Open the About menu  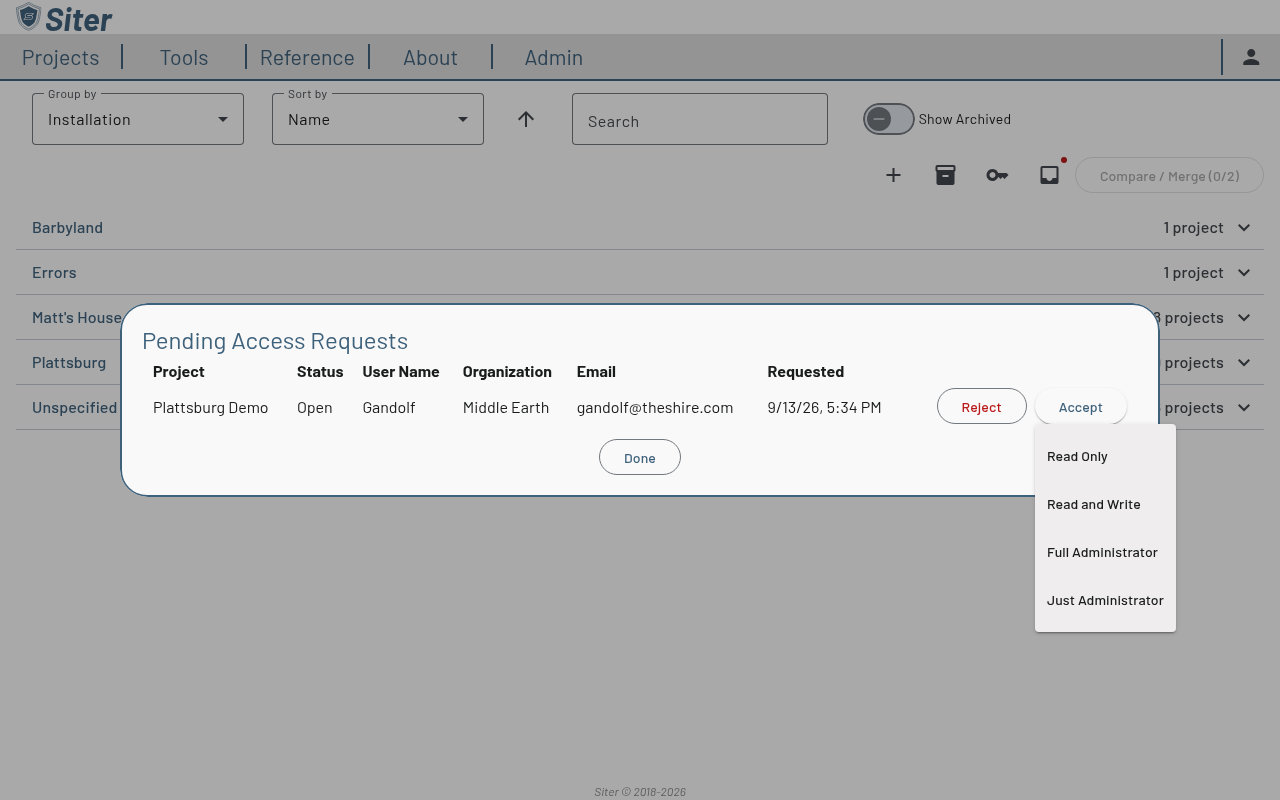pyautogui.click(x=430, y=57)
